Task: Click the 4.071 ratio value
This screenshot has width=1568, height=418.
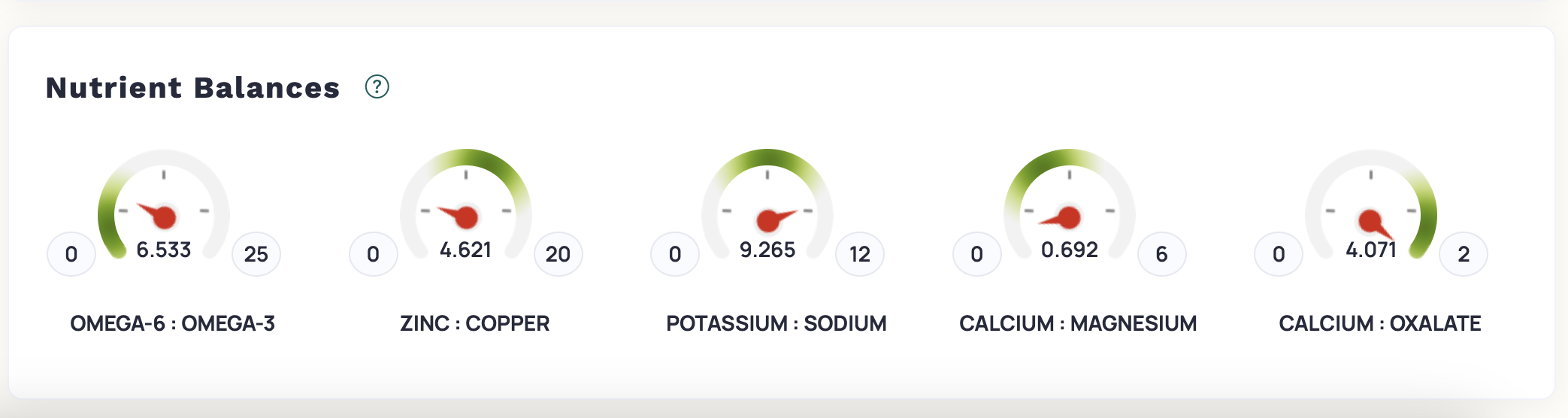Action: click(x=1371, y=250)
